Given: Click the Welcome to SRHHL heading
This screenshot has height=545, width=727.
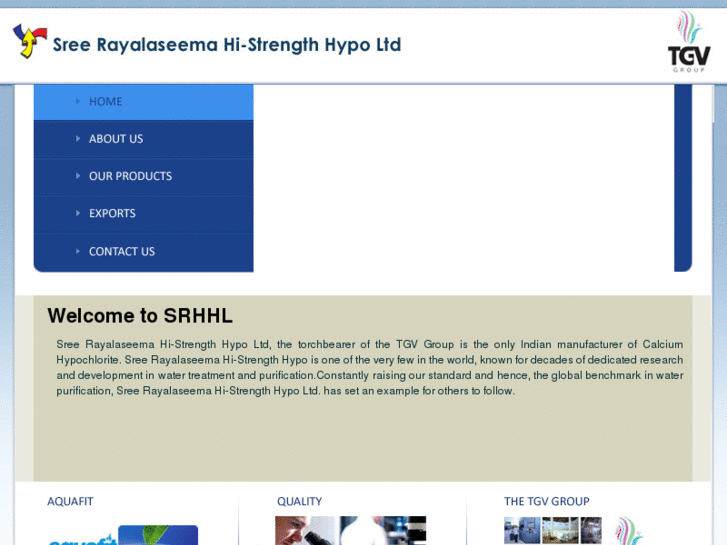Looking at the screenshot, I should [140, 316].
